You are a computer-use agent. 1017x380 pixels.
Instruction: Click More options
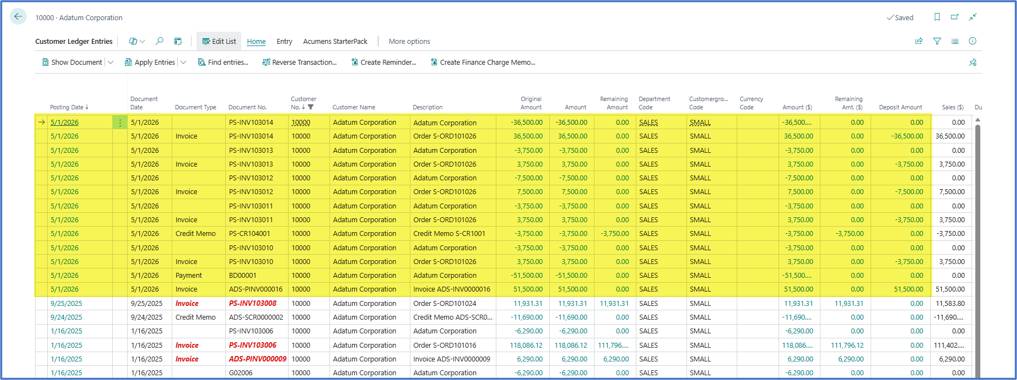(409, 41)
